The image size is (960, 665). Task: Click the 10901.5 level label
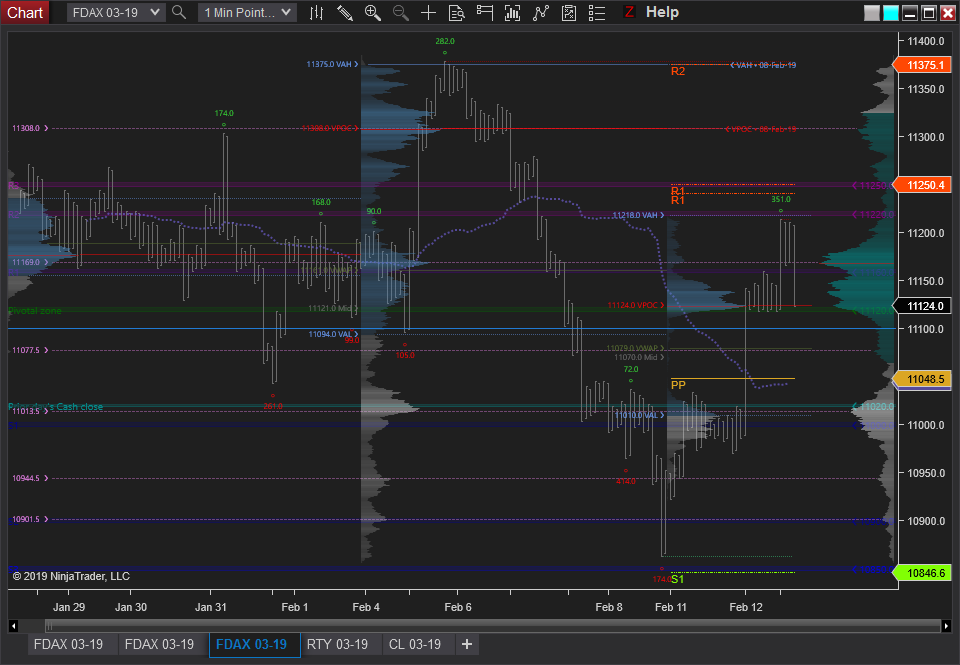point(30,519)
